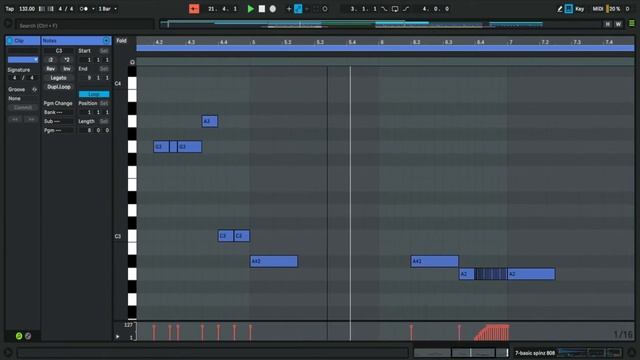
Task: Click the 7-basic spinz 808 track label
Action: point(535,353)
